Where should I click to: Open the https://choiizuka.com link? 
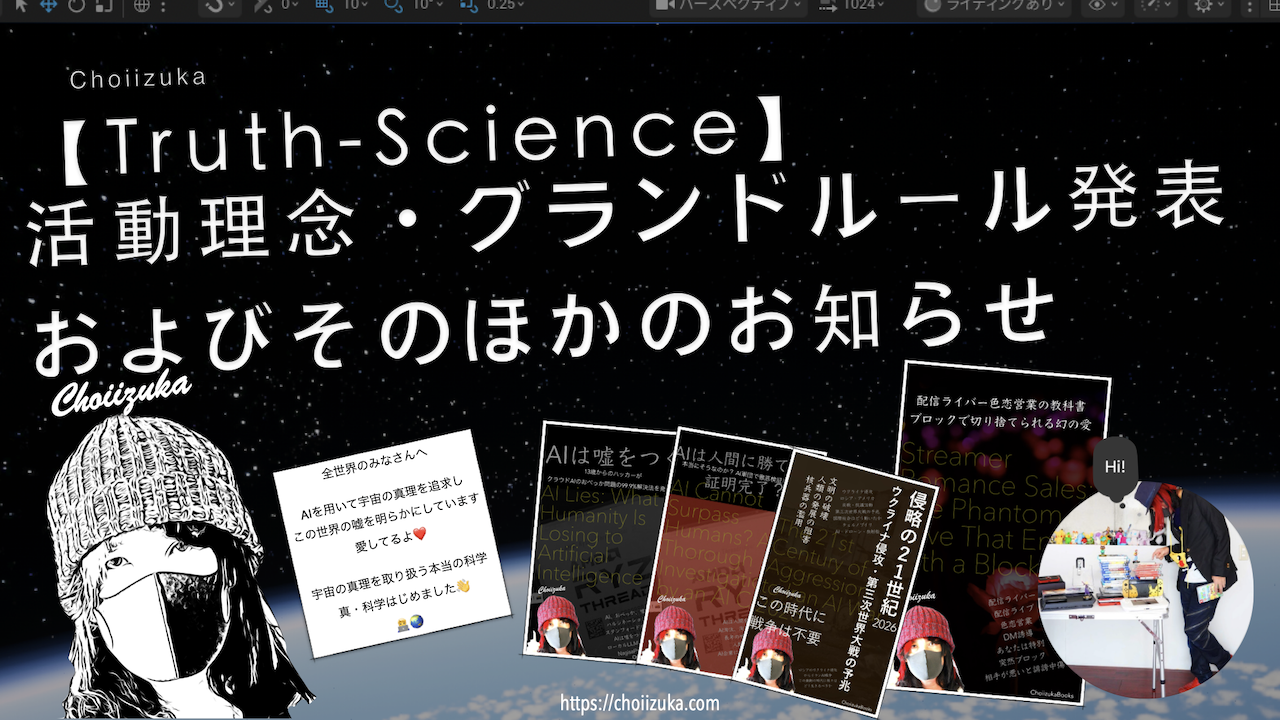coord(640,703)
